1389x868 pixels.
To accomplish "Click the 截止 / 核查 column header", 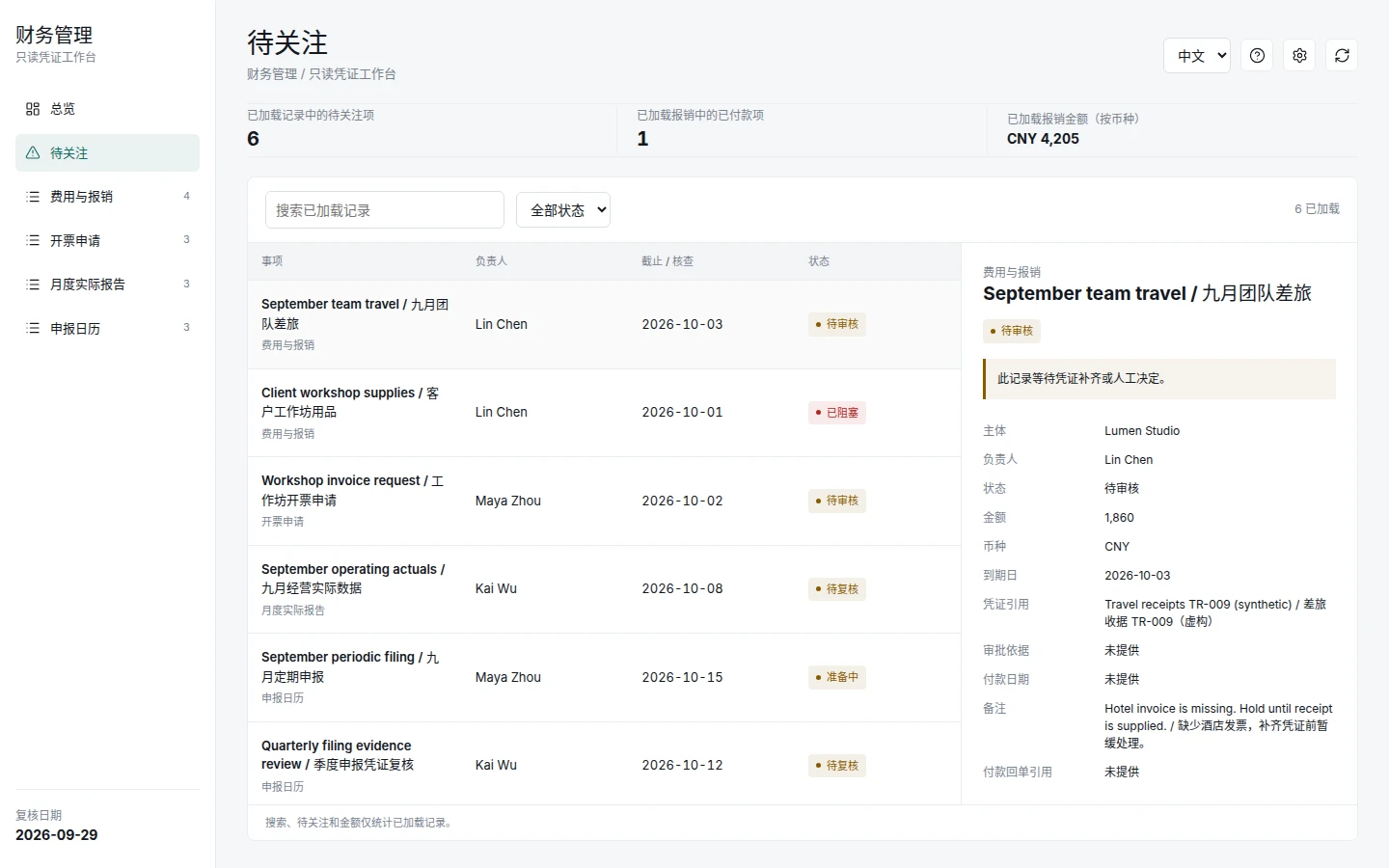I will point(667,261).
